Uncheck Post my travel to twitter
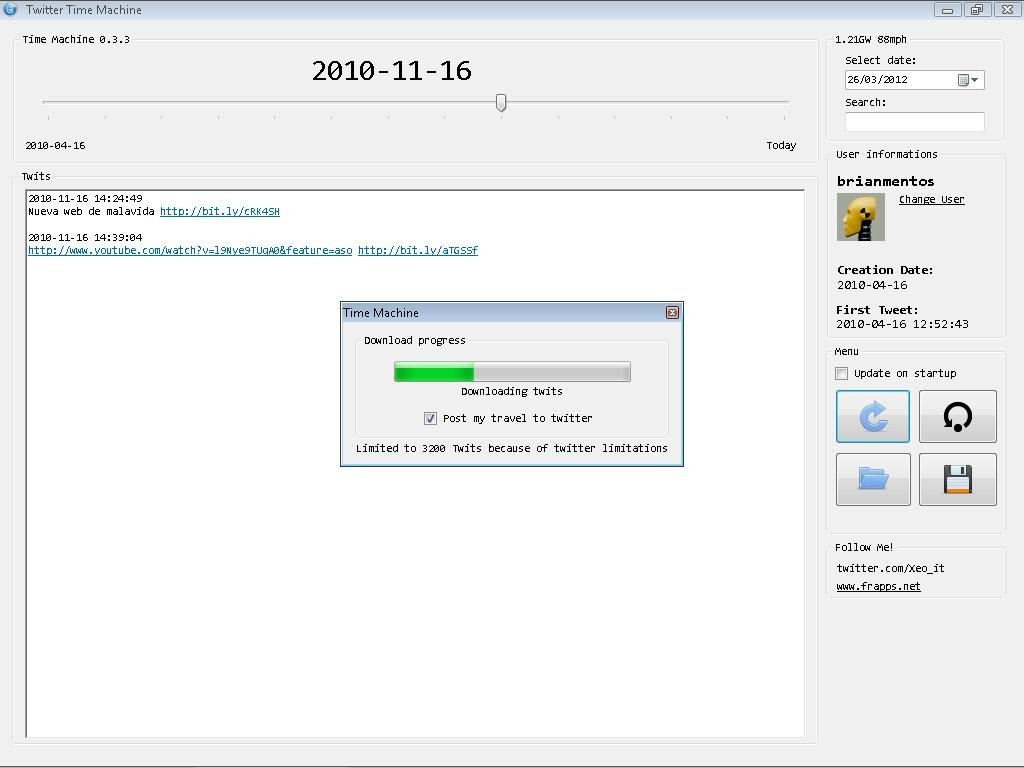Image resolution: width=1024 pixels, height=768 pixels. pos(430,418)
